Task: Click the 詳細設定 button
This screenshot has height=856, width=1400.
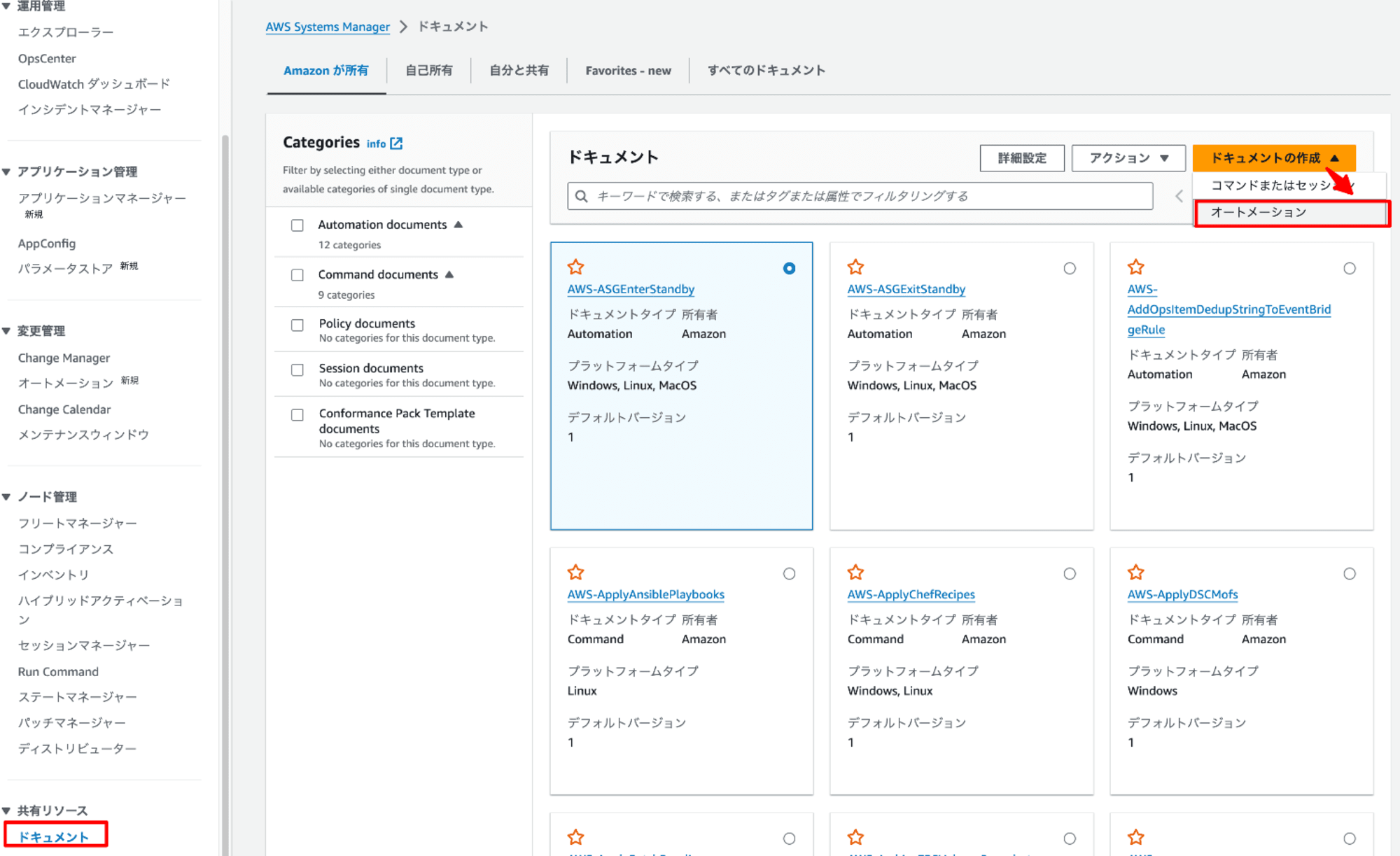Action: (1022, 158)
